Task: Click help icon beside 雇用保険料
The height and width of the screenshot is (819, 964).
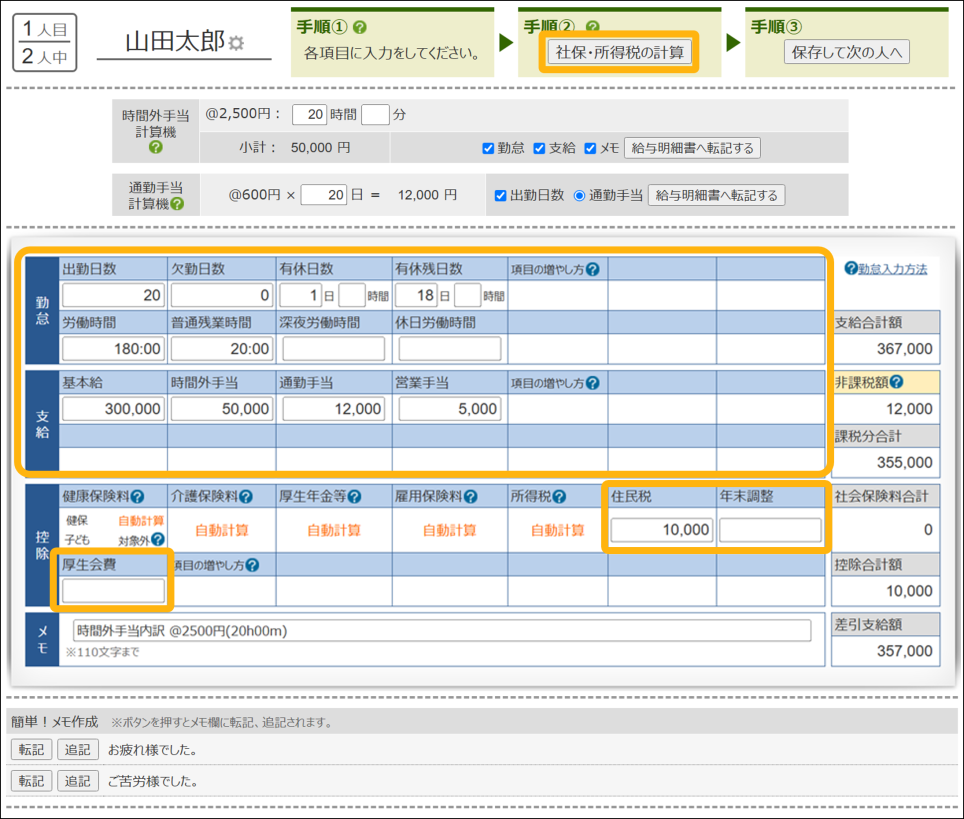Action: [473, 496]
